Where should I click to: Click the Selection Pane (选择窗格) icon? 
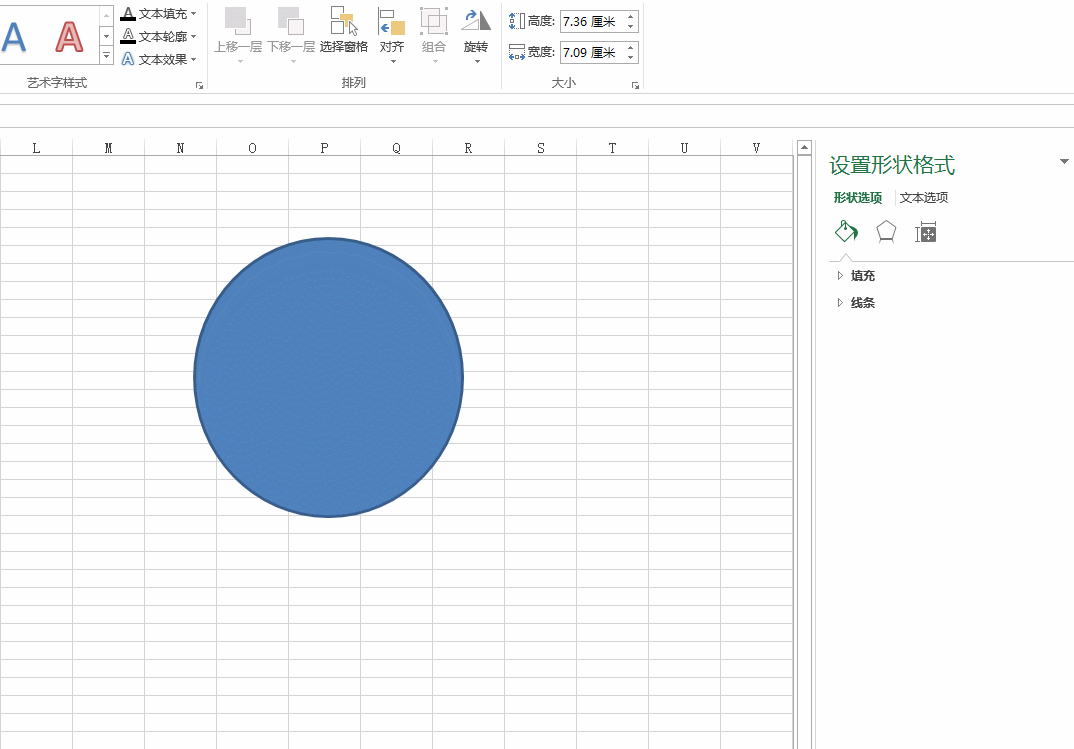344,21
